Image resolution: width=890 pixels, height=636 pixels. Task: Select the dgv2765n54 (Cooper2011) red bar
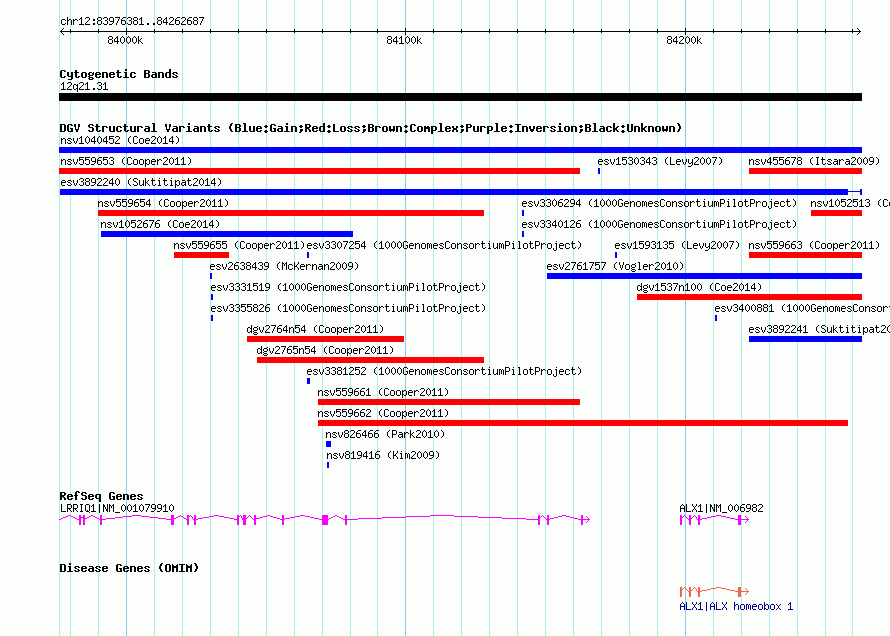click(370, 360)
